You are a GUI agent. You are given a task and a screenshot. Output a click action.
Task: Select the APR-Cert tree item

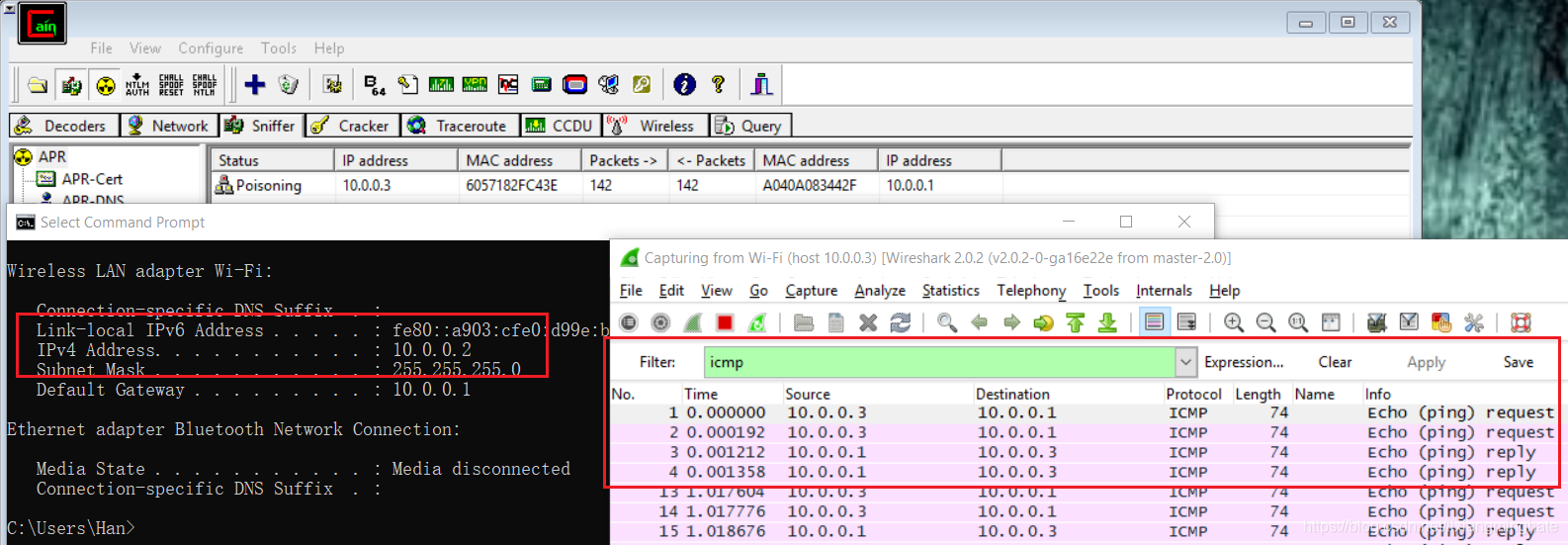pos(91,179)
